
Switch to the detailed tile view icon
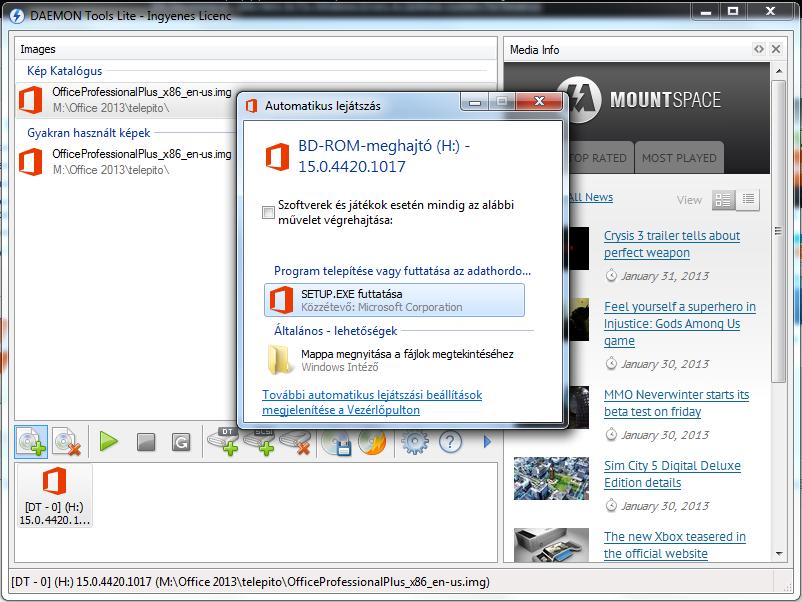(723, 200)
